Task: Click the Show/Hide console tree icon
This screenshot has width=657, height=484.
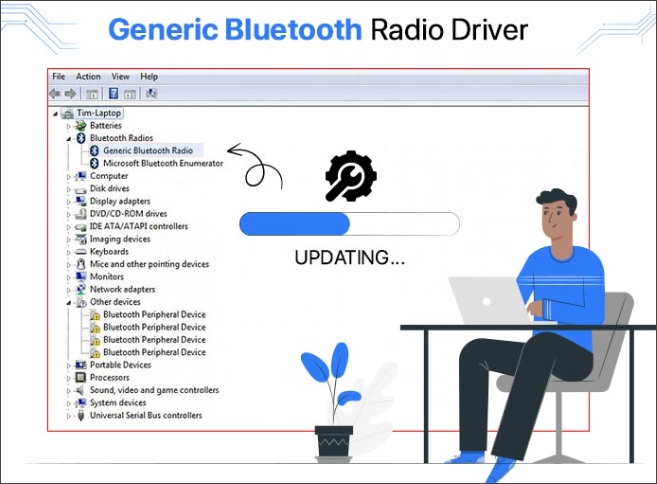Action: click(92, 93)
